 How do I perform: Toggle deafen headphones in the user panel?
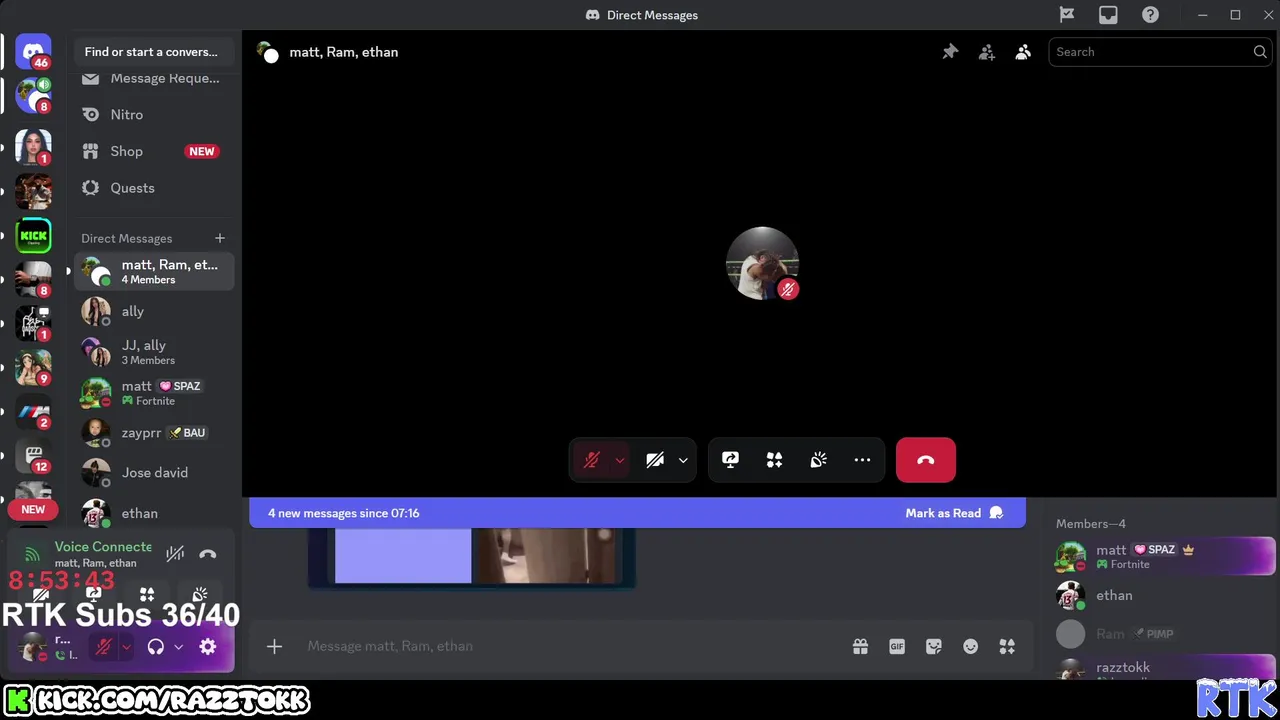(x=155, y=647)
